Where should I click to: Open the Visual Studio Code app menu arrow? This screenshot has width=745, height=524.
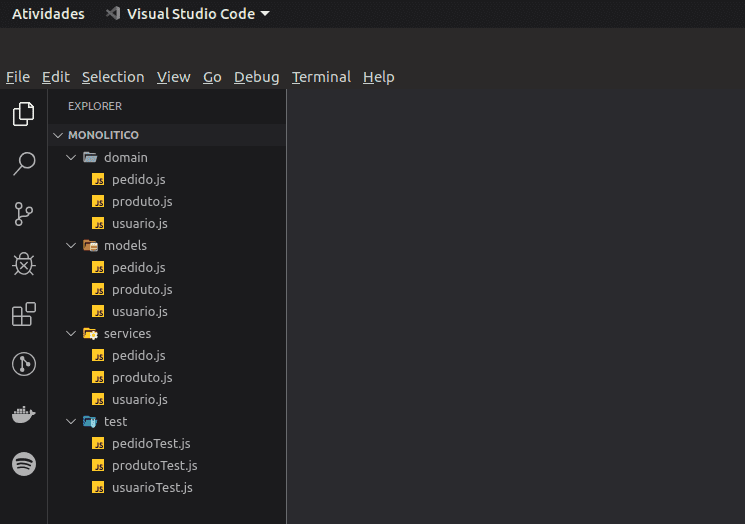[x=265, y=14]
